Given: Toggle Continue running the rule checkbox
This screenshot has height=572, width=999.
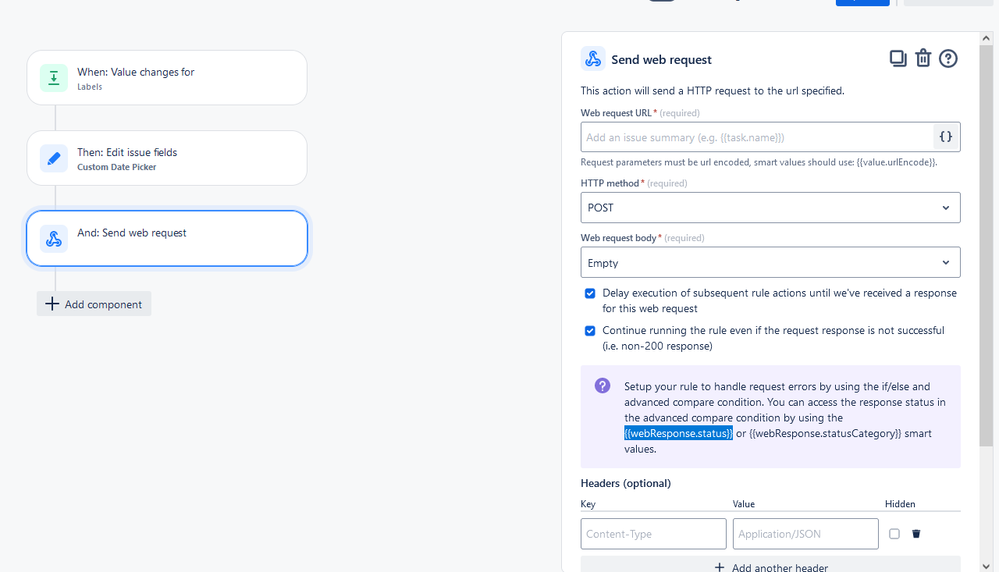Looking at the screenshot, I should point(590,331).
